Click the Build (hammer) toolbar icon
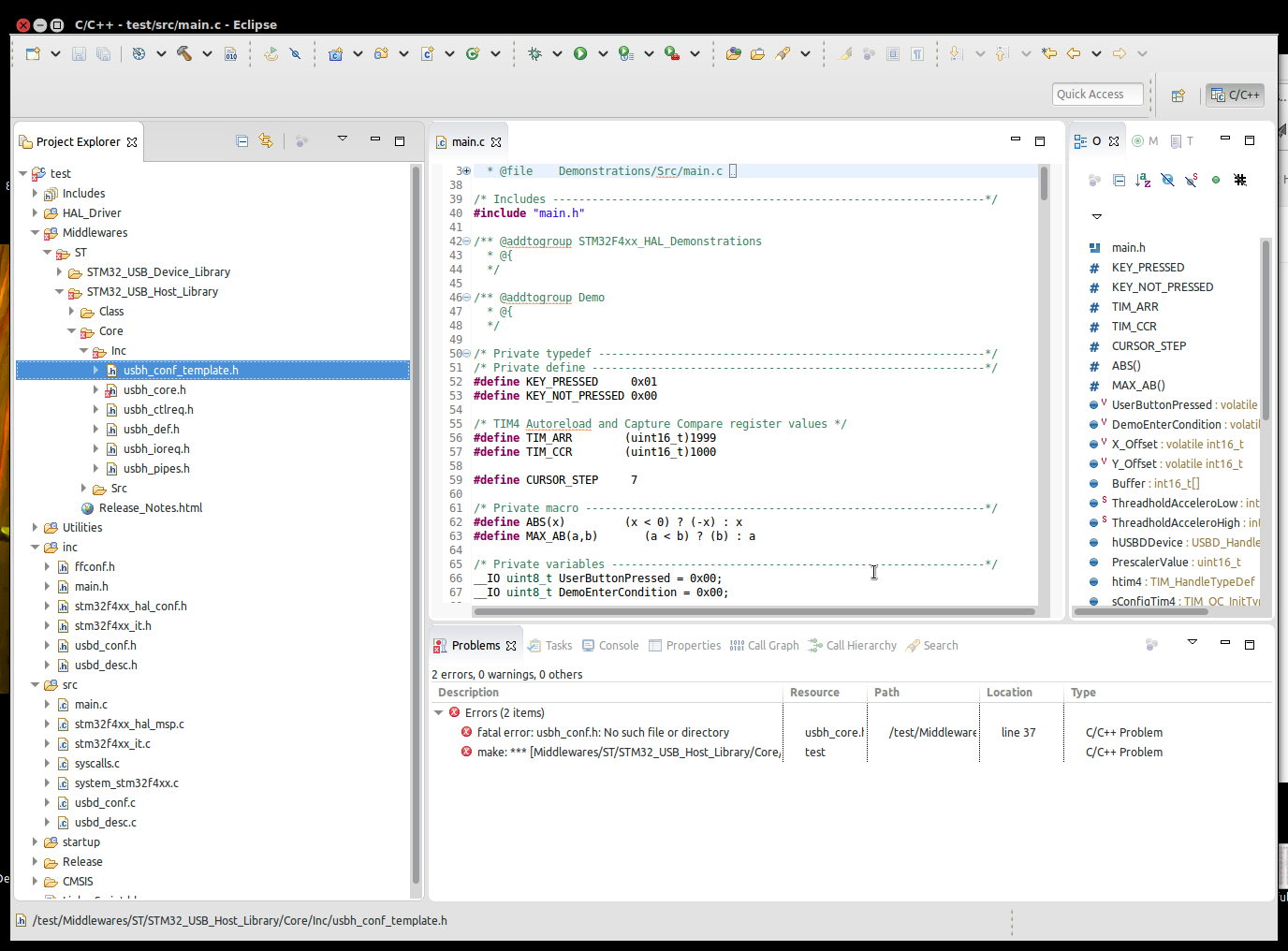Screen dimensions: 1288x951 point(184,53)
